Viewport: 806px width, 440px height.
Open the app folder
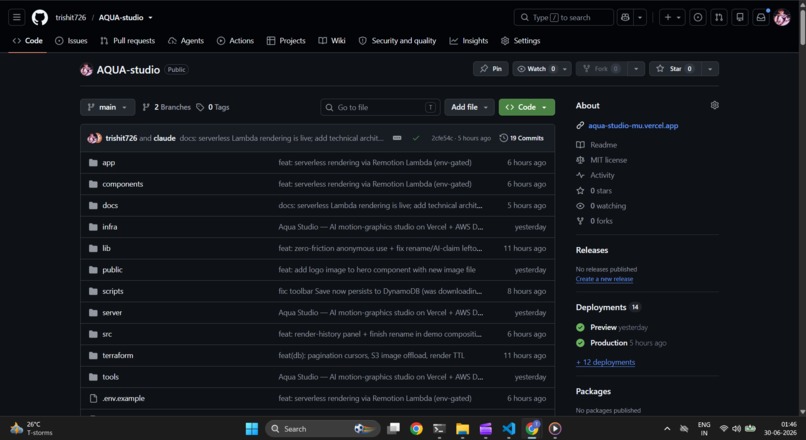pos(108,162)
